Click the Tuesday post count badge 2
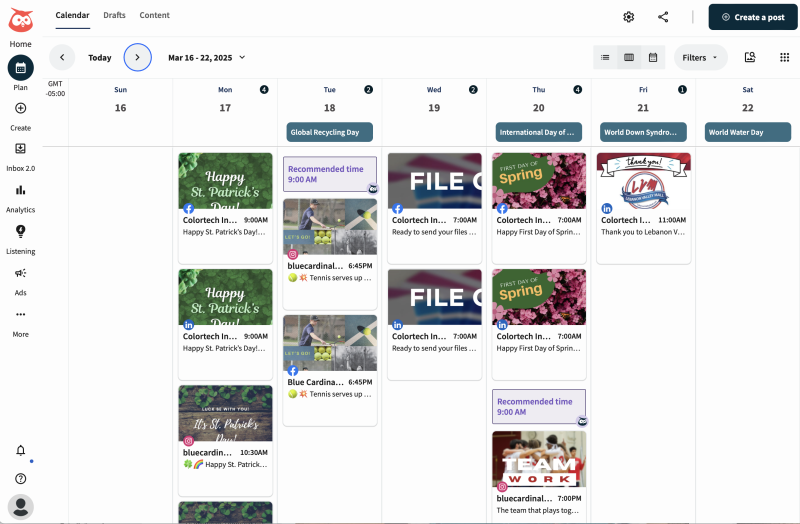The width and height of the screenshot is (800, 524). point(368,90)
